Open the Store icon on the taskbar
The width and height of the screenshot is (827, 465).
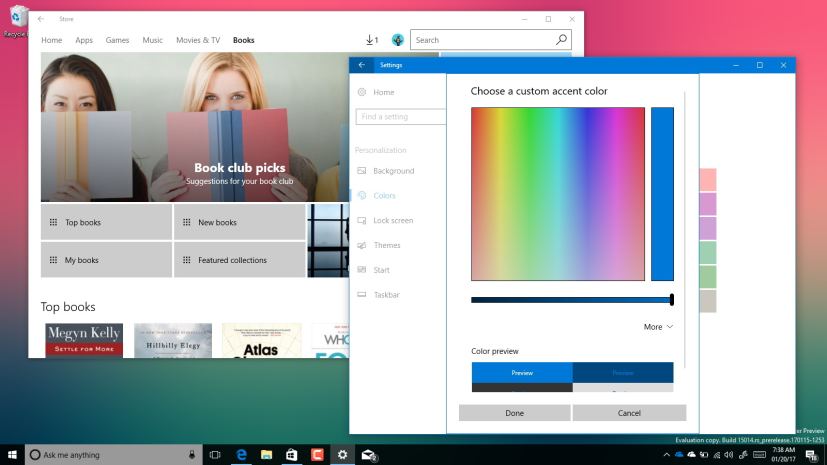(292, 454)
